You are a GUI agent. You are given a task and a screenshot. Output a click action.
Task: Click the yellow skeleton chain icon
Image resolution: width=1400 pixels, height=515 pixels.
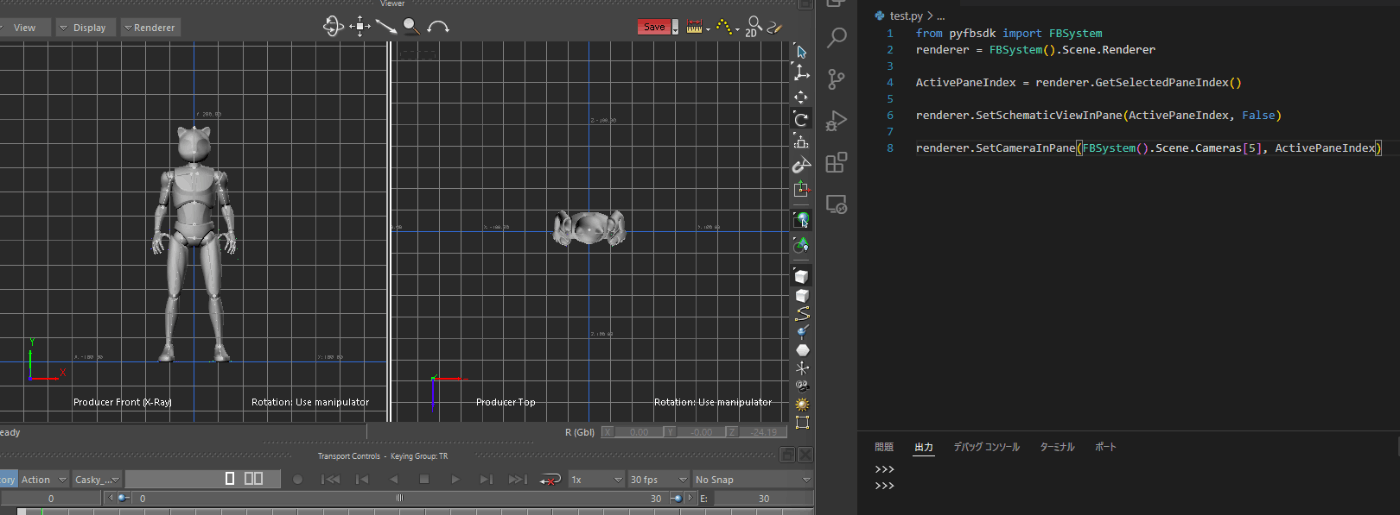point(801,314)
